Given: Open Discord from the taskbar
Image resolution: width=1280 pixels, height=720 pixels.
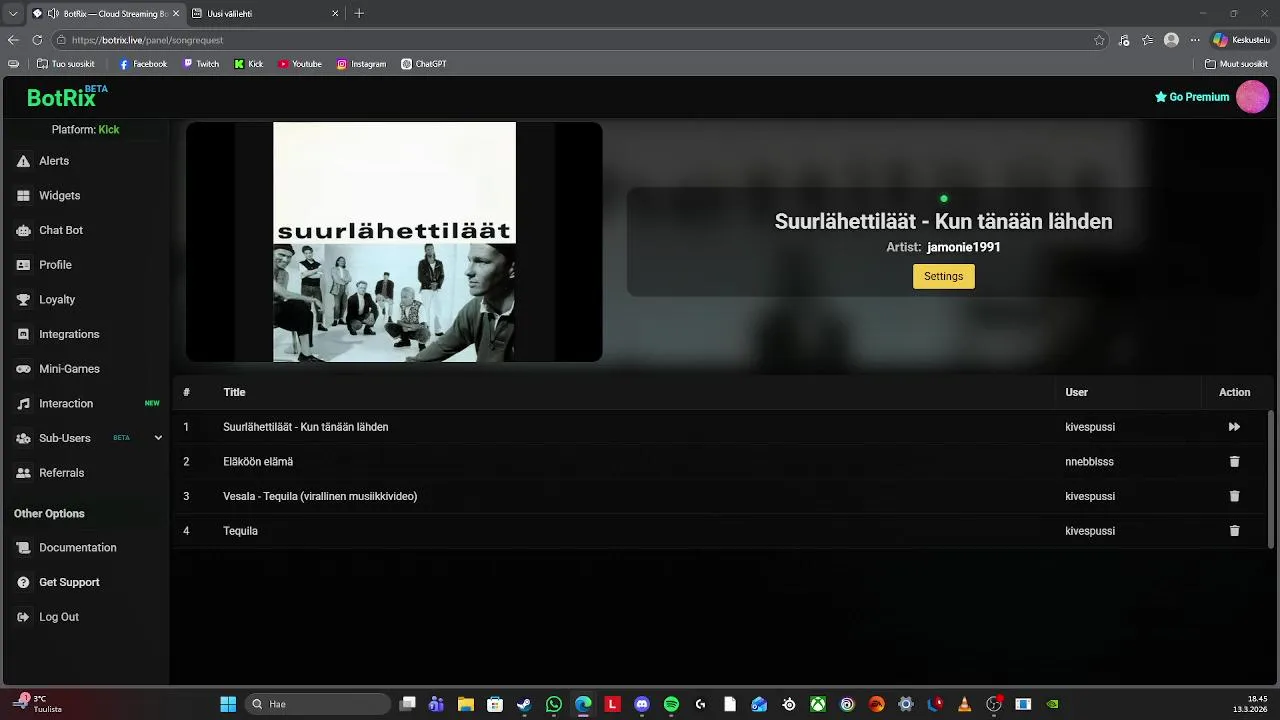Looking at the screenshot, I should pyautogui.click(x=642, y=704).
